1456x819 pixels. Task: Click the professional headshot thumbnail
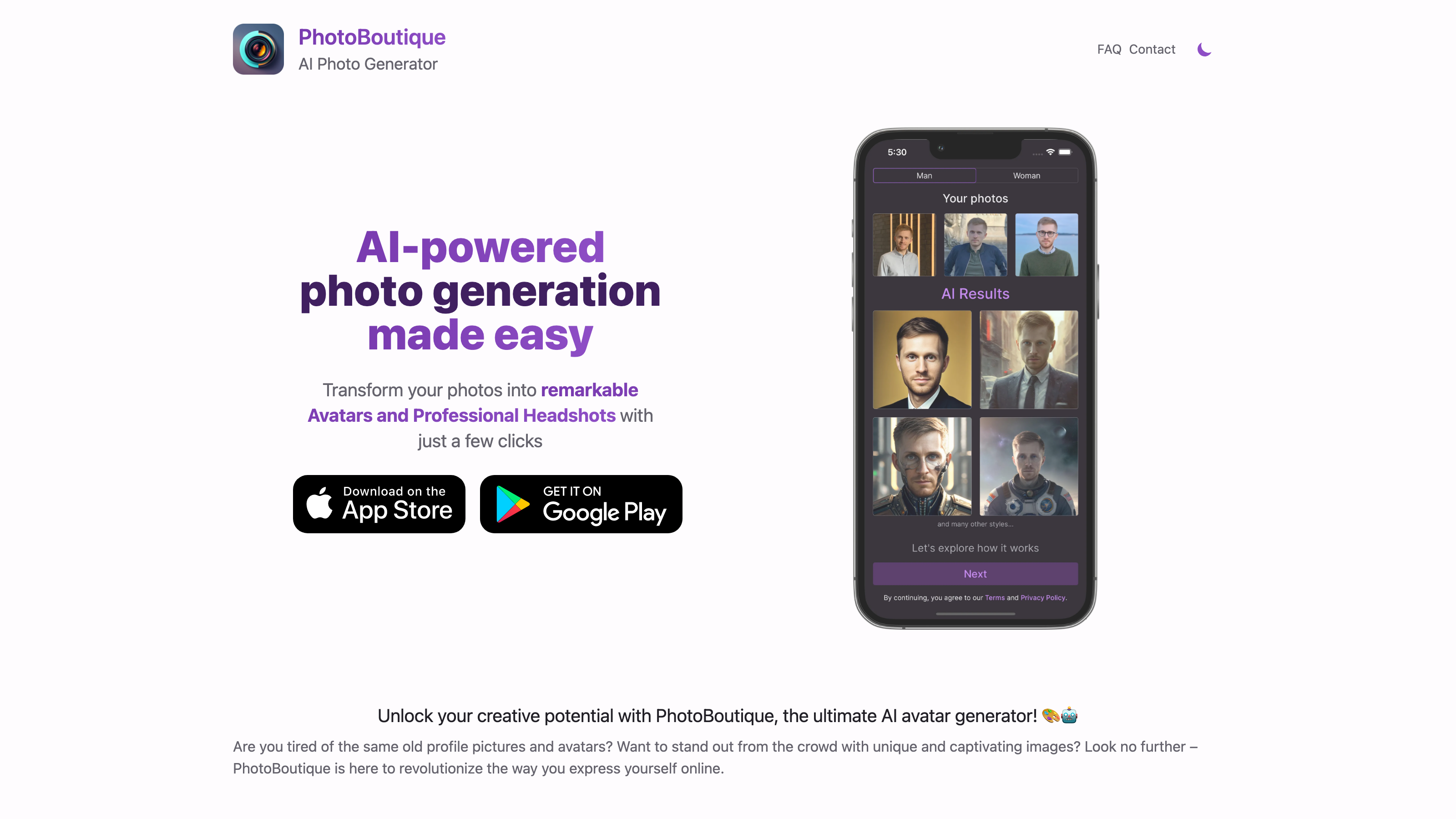[922, 360]
